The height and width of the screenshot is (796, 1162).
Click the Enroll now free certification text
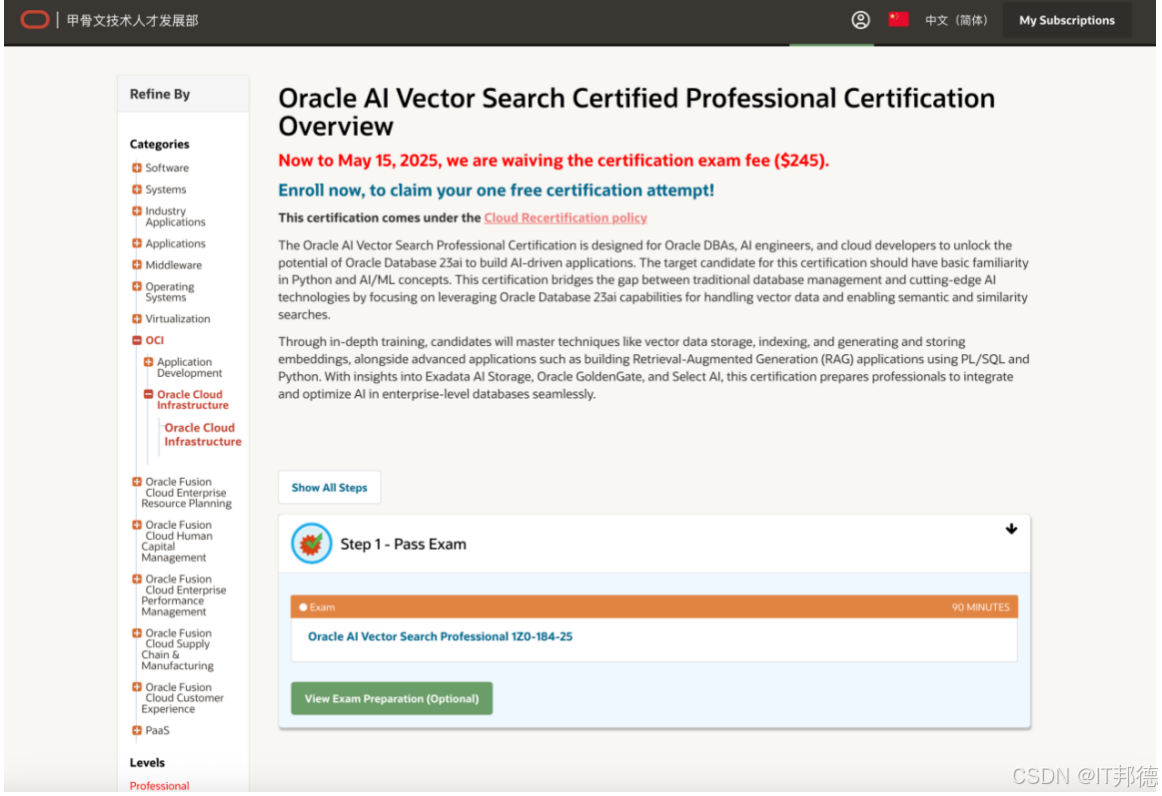tap(496, 190)
